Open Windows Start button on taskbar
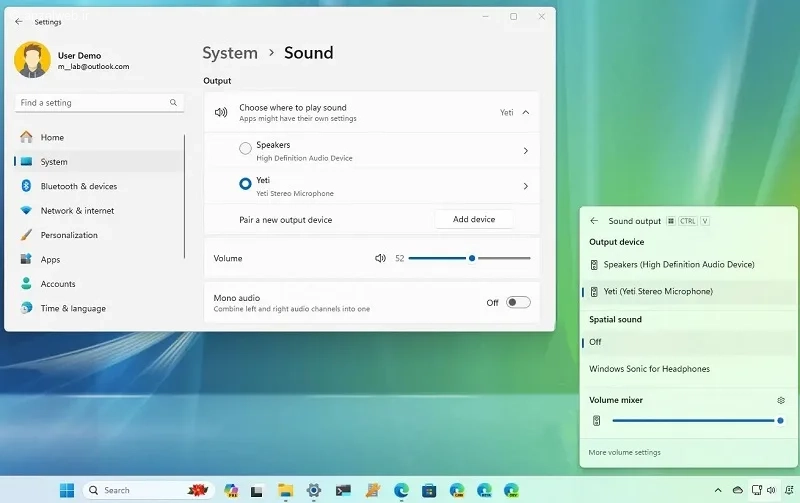This screenshot has height=503, width=800. point(67,490)
